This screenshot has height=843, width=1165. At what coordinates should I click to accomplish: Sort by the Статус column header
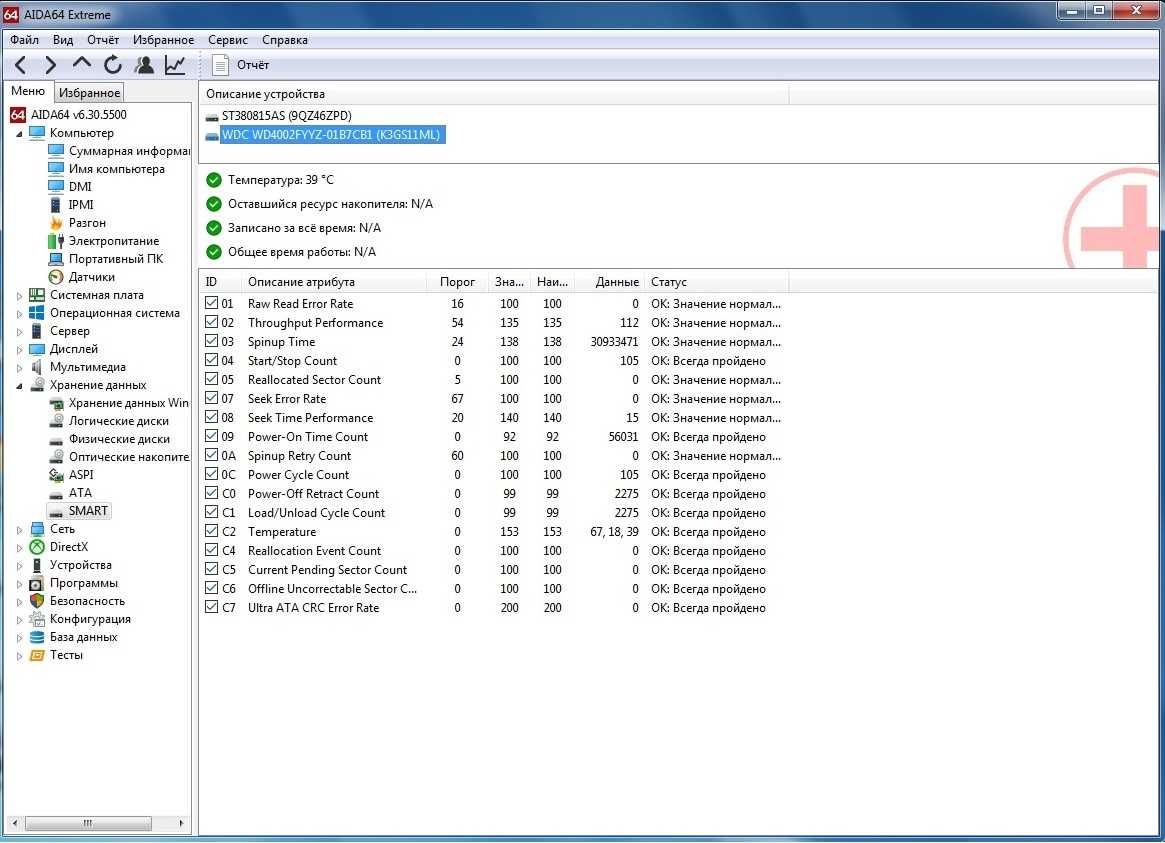point(716,282)
